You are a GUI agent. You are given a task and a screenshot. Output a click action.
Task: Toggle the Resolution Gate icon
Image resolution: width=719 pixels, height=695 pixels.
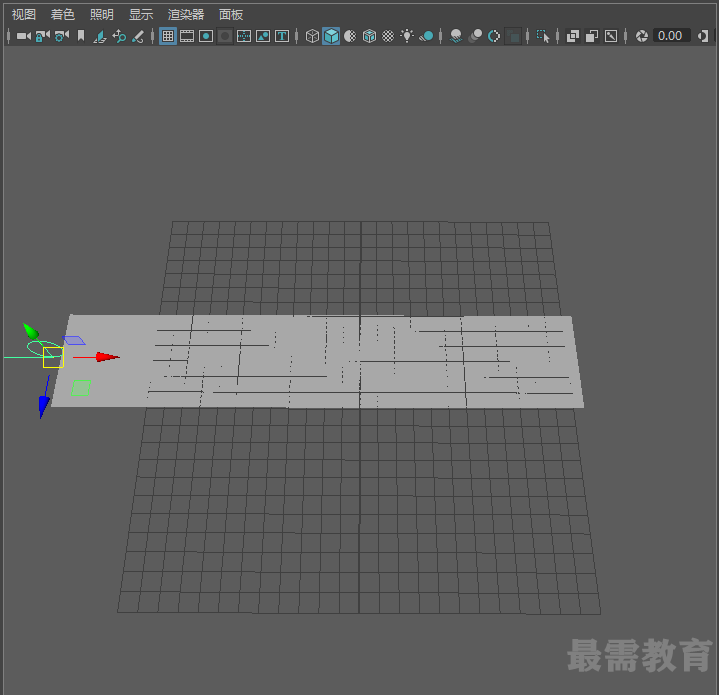coord(206,36)
